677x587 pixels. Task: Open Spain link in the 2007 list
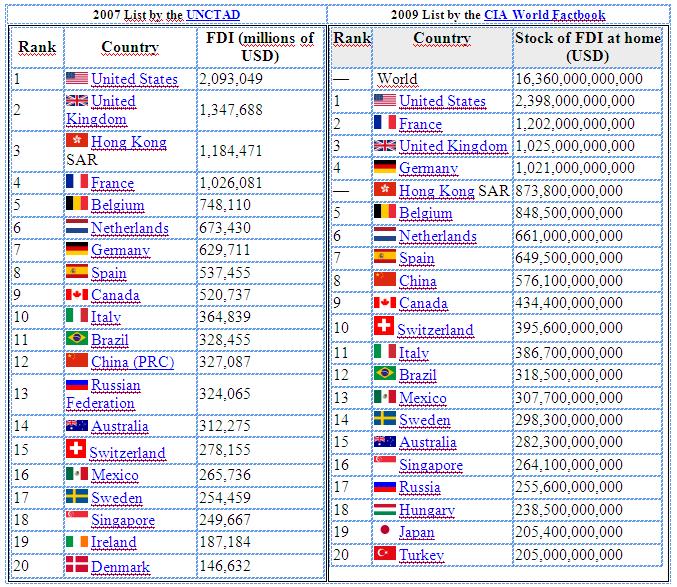click(109, 273)
